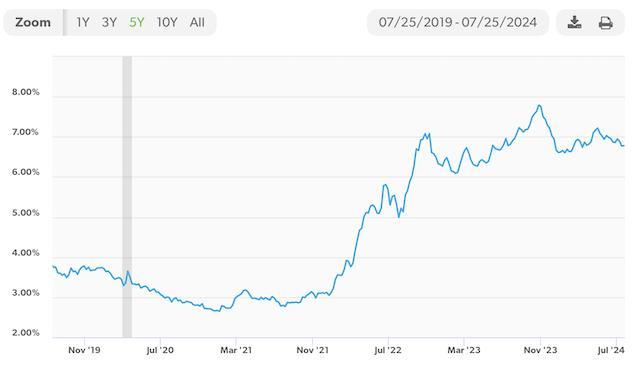Click the 2.00% y-axis label
Viewport: 640px width, 369px height.
(26, 333)
